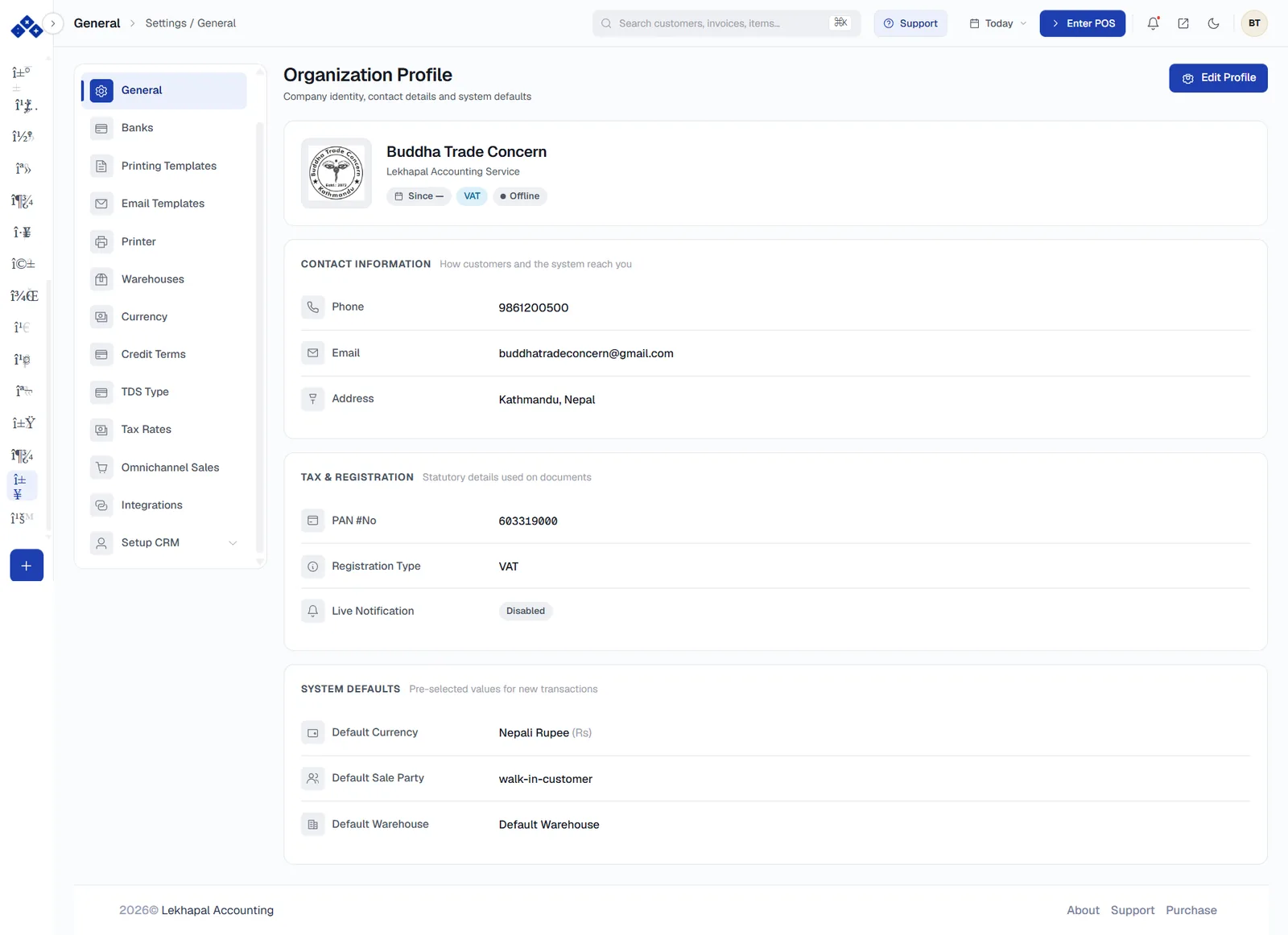Click the VAT badge under company name

click(472, 196)
